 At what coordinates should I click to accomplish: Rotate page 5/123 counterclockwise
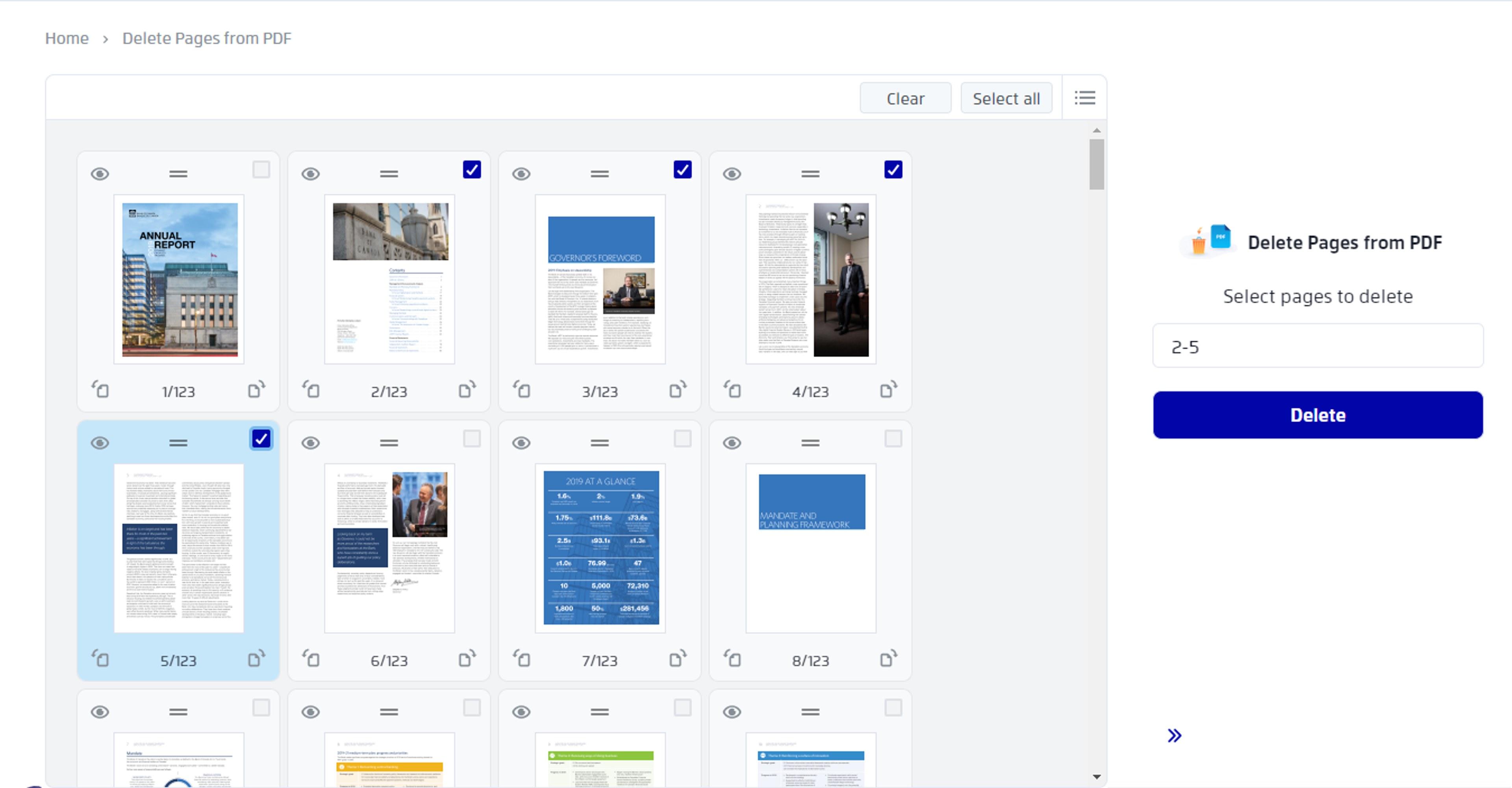pos(100,658)
